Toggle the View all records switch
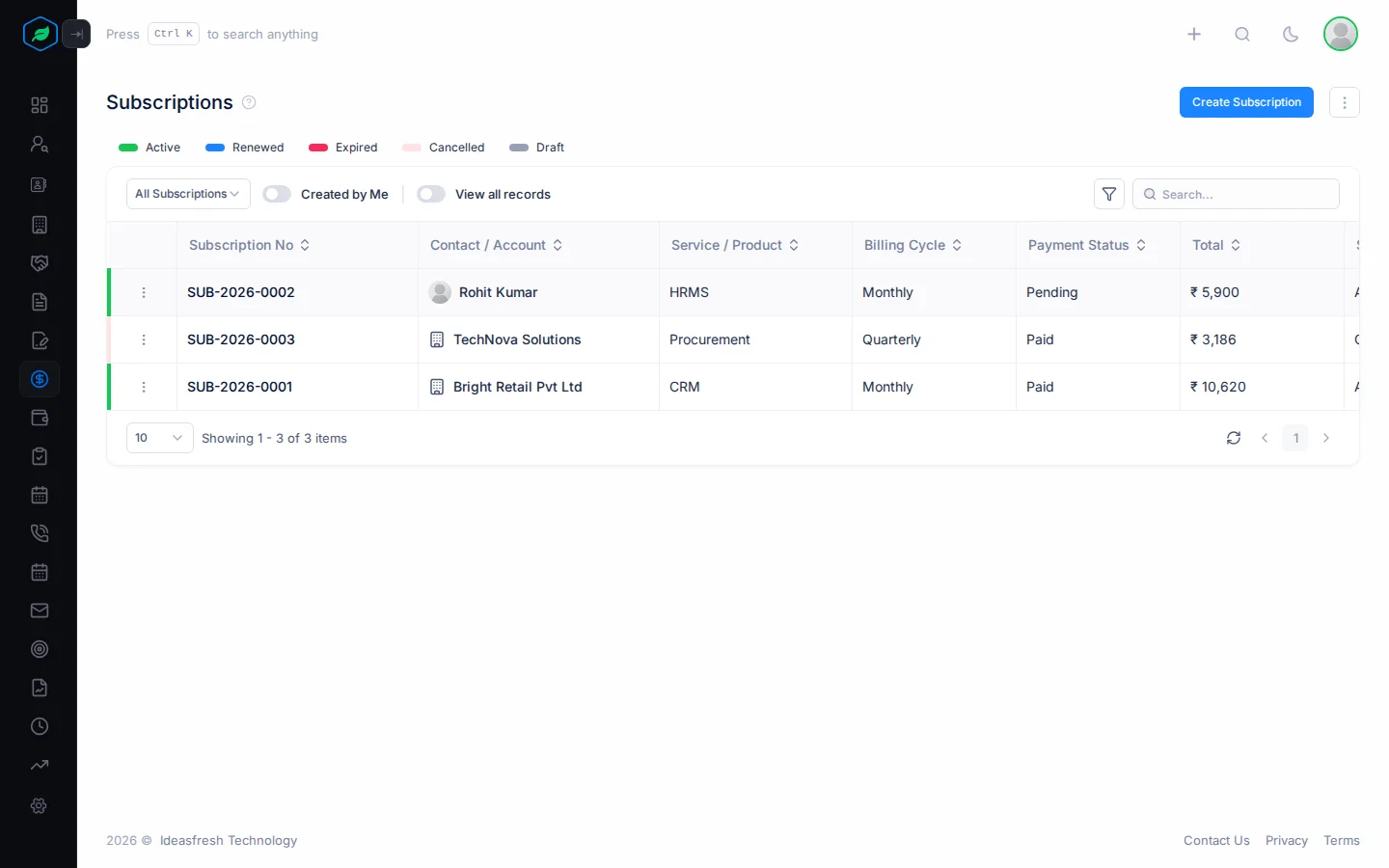 coord(431,194)
